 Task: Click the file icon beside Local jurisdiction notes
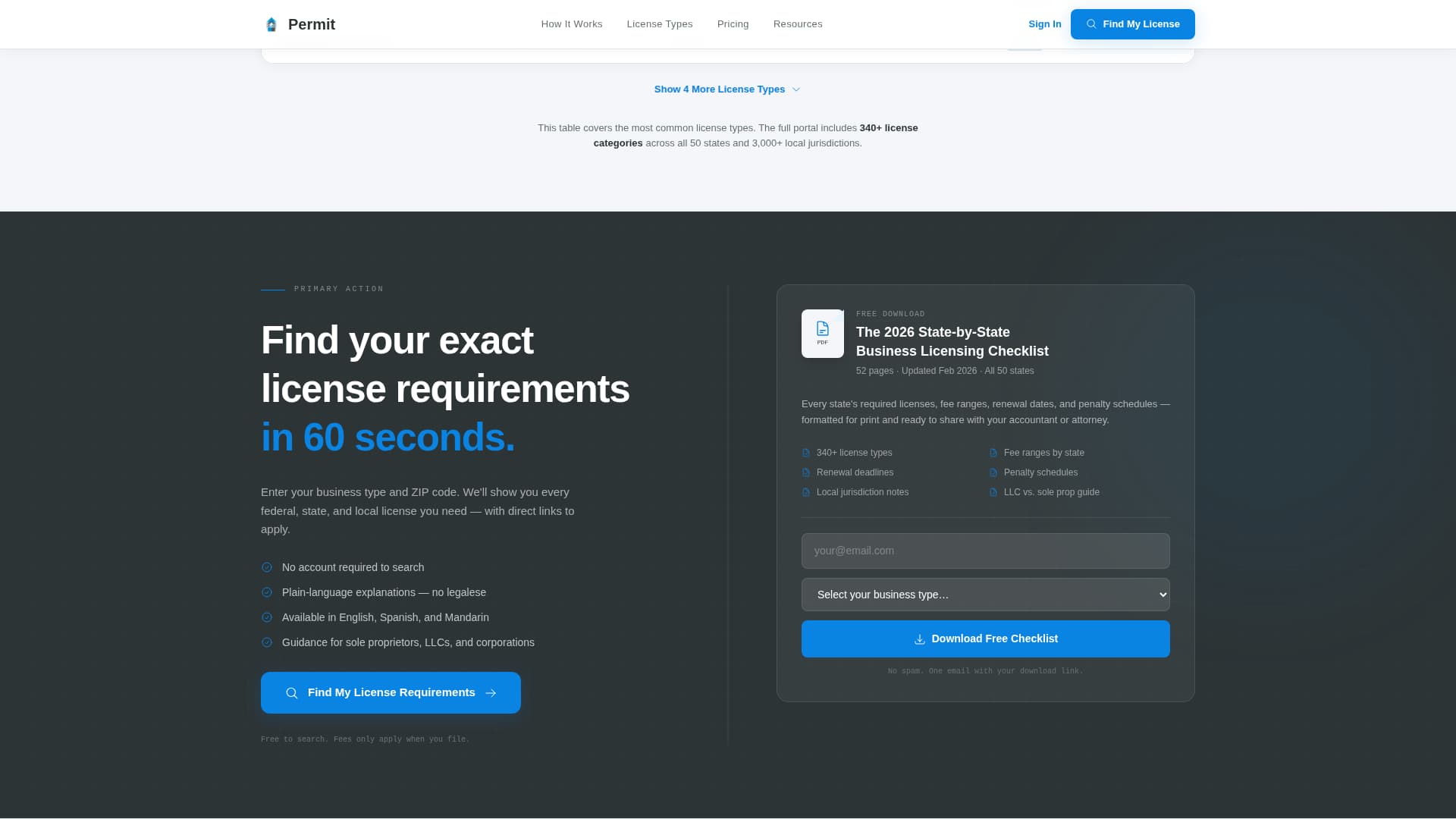[x=806, y=492]
